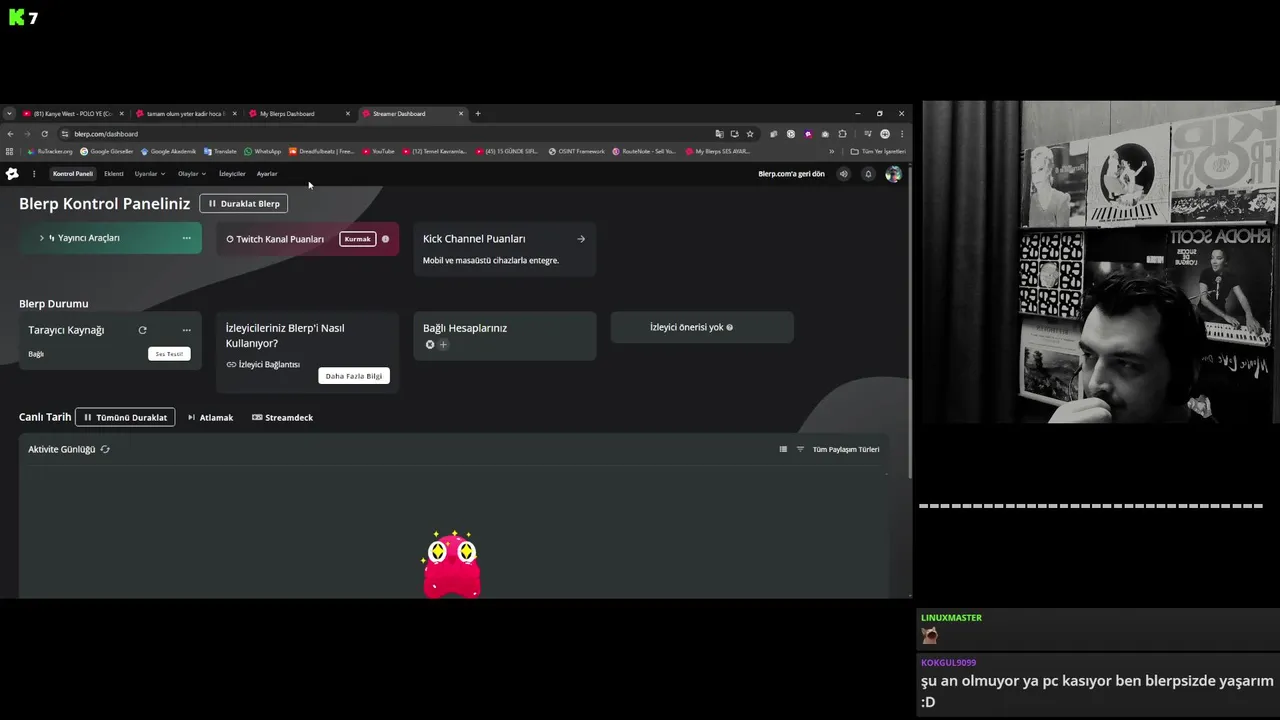1280x720 pixels.
Task: Click the LINUXMASTER chat username
Action: [x=951, y=618]
